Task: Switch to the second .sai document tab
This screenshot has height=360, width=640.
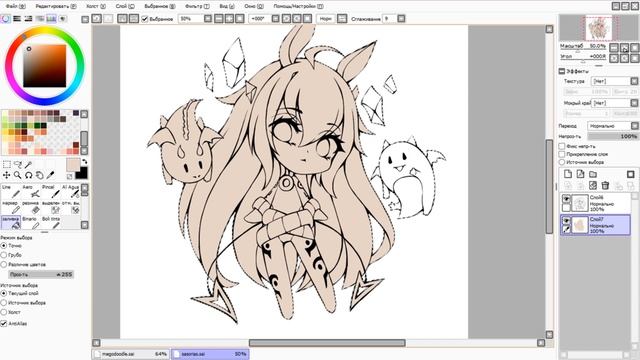Action: pos(210,354)
